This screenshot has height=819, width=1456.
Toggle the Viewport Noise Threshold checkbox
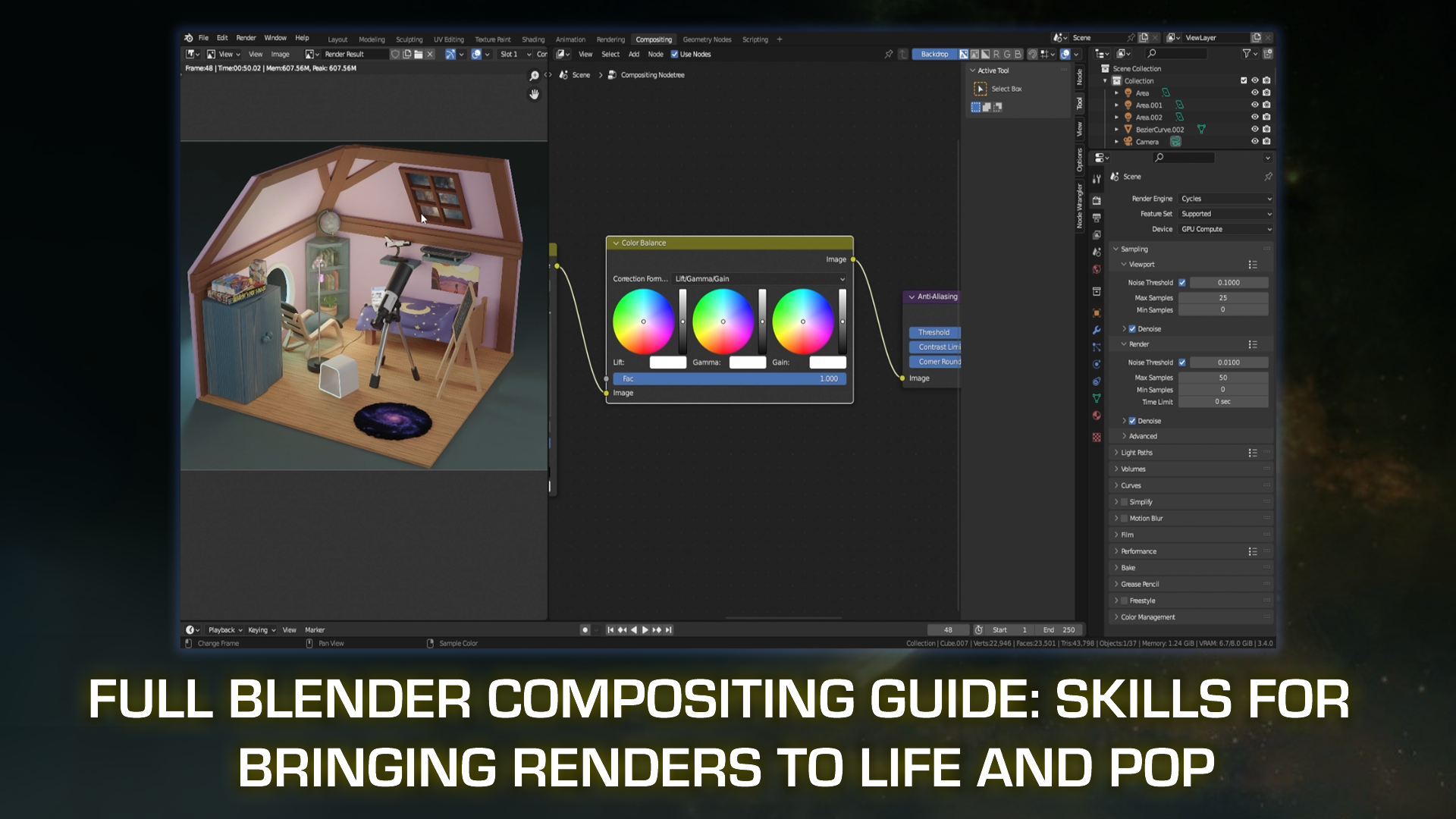click(x=1182, y=282)
